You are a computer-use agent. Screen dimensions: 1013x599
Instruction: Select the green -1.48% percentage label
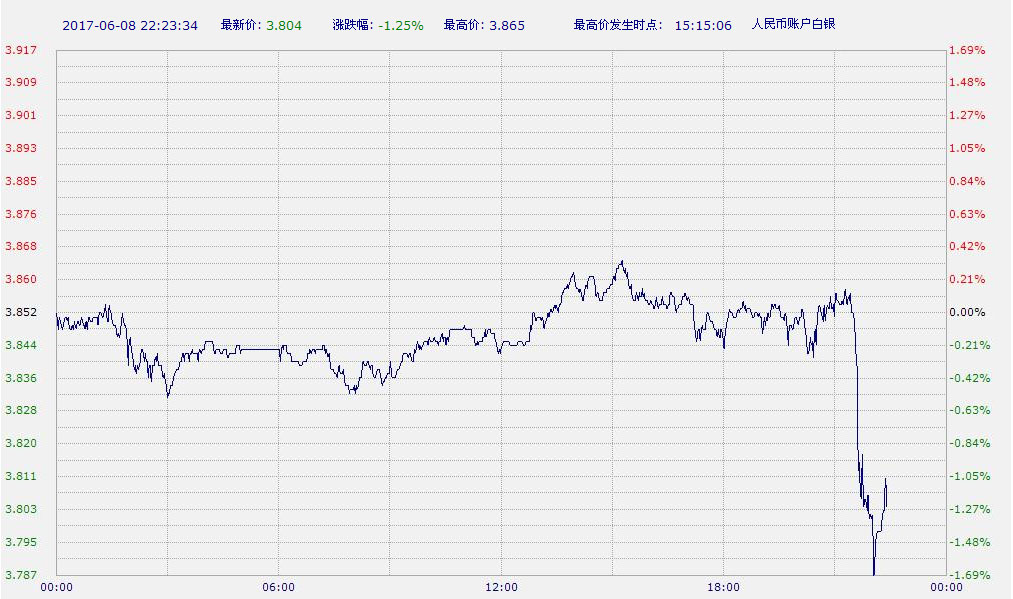pos(970,542)
